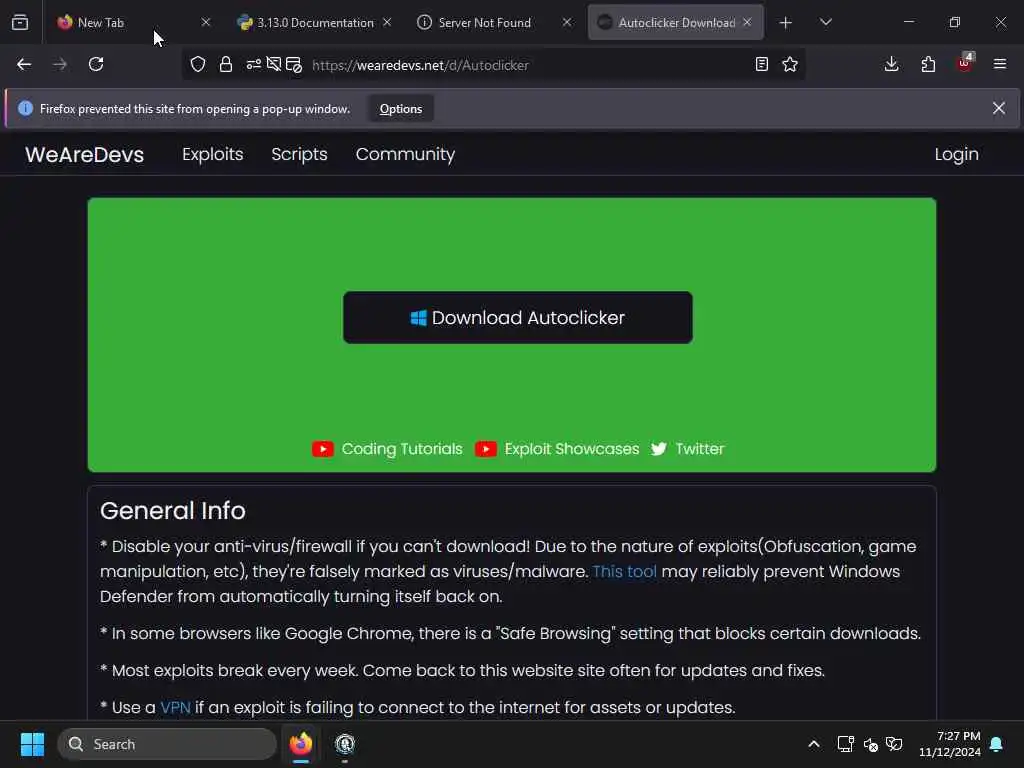Open the site permissions icon in address bar
This screenshot has height=768, width=1024.
point(253,64)
